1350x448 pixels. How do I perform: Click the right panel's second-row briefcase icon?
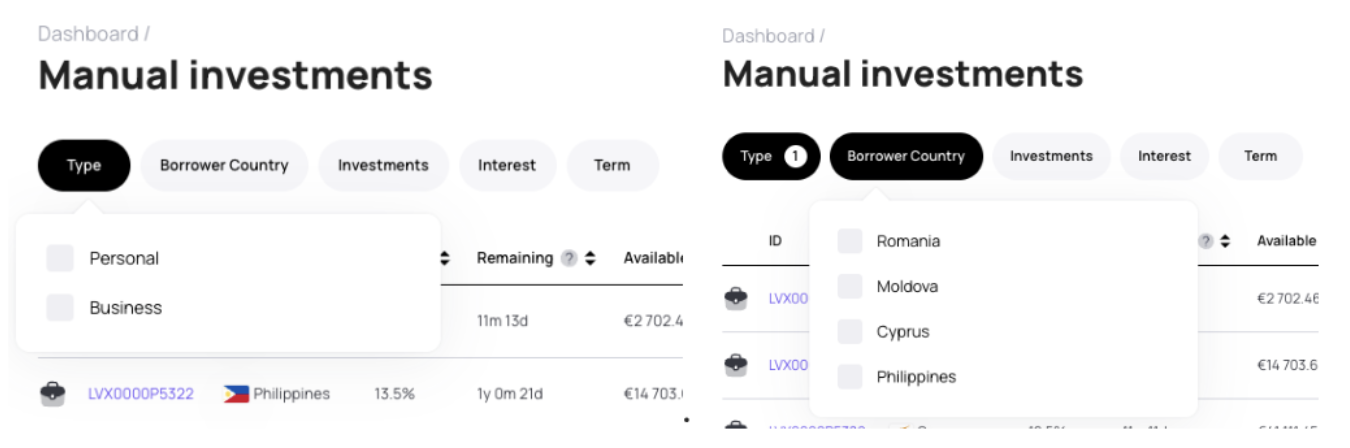tap(735, 365)
